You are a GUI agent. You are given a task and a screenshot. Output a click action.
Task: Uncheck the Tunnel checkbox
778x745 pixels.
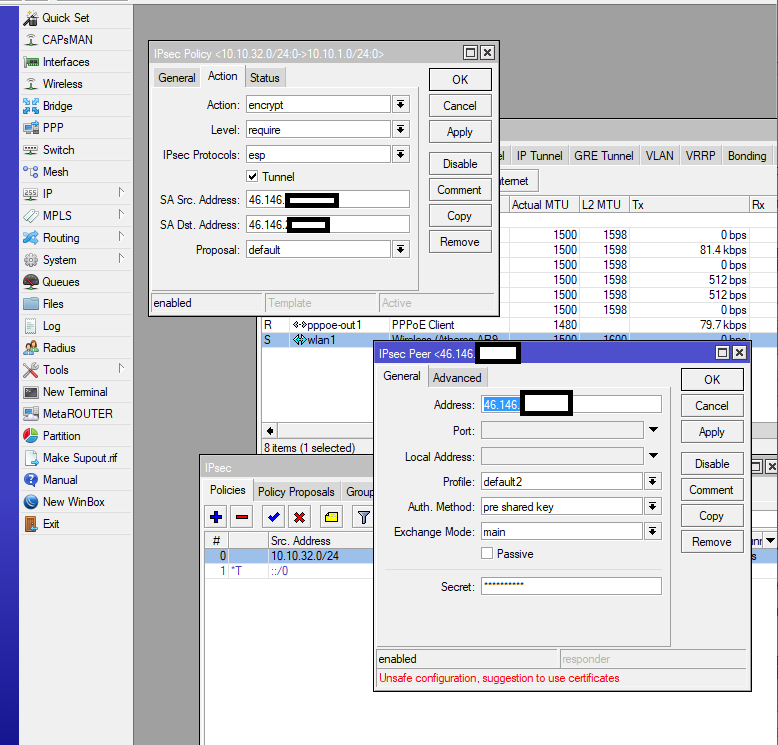tap(253, 177)
